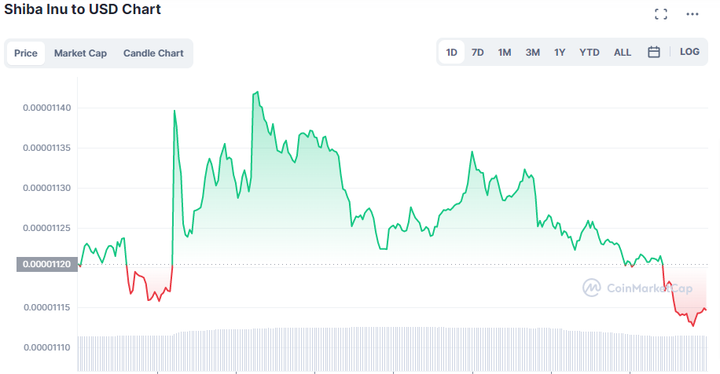
Task: Select the ALL time range
Action: point(622,52)
